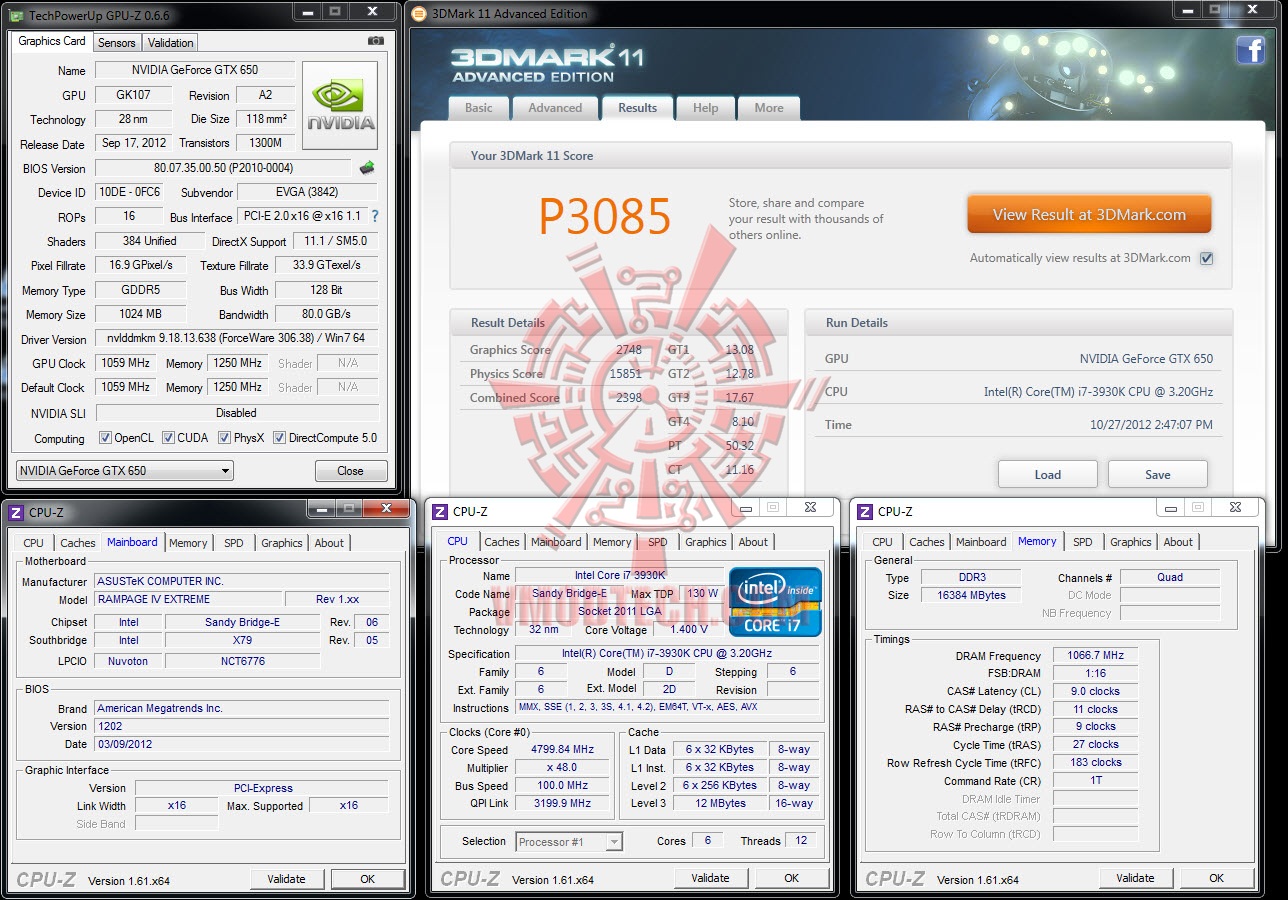Screen dimensions: 1288x900
Task: Toggle the PhysX checkbox
Action: pyautogui.click(x=224, y=438)
